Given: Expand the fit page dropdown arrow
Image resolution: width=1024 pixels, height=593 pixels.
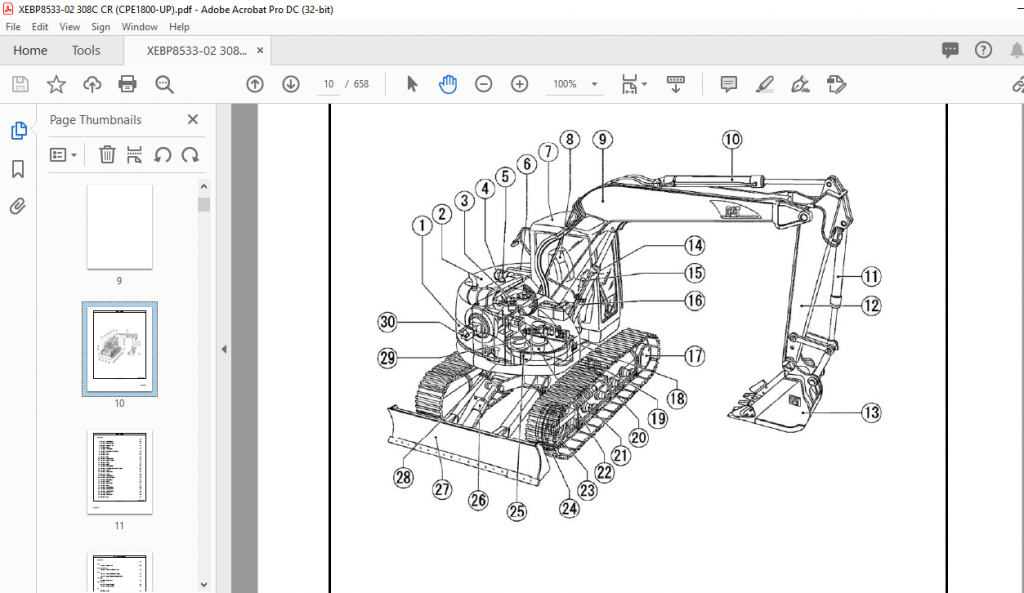Looking at the screenshot, I should pyautogui.click(x=645, y=84).
